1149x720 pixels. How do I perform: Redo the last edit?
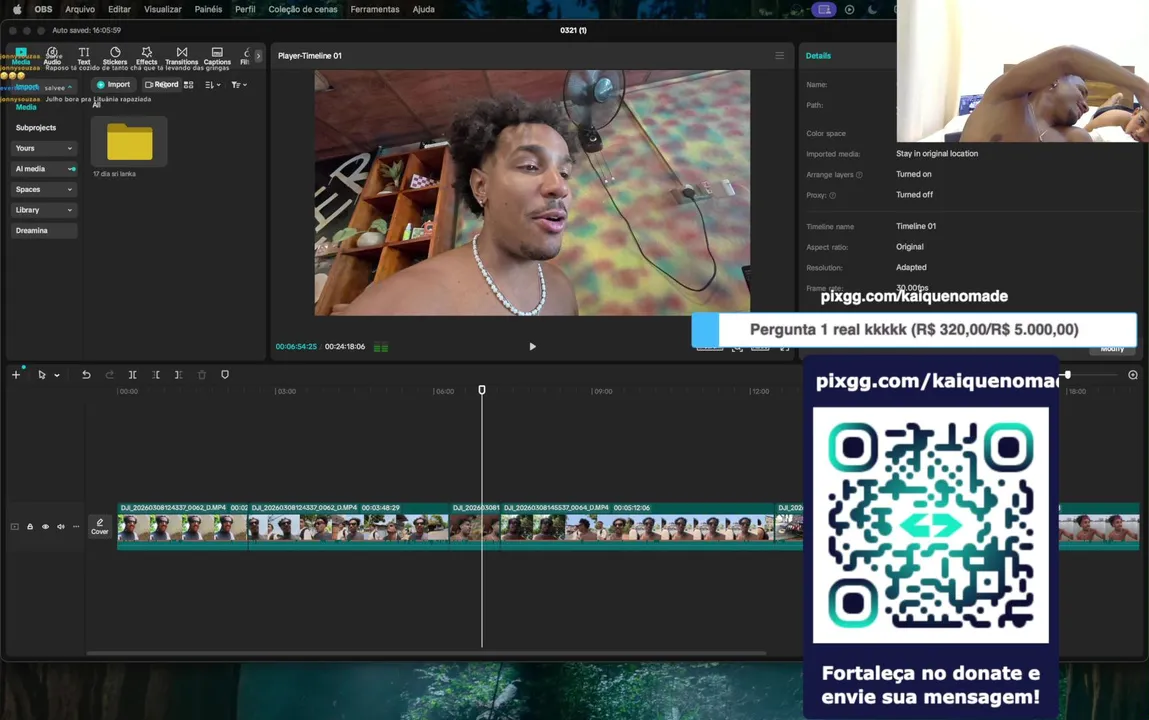point(109,374)
